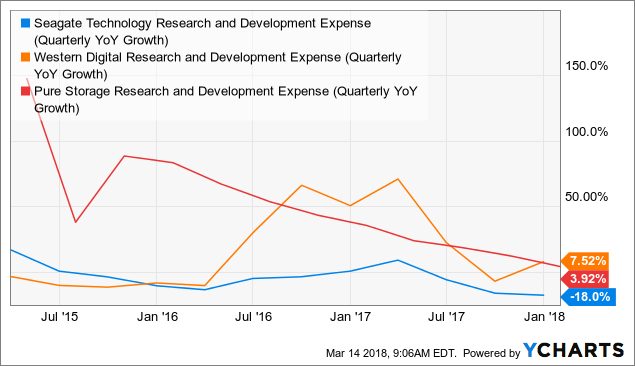Click the YCharts logo
The height and width of the screenshot is (366, 635).
tap(573, 350)
